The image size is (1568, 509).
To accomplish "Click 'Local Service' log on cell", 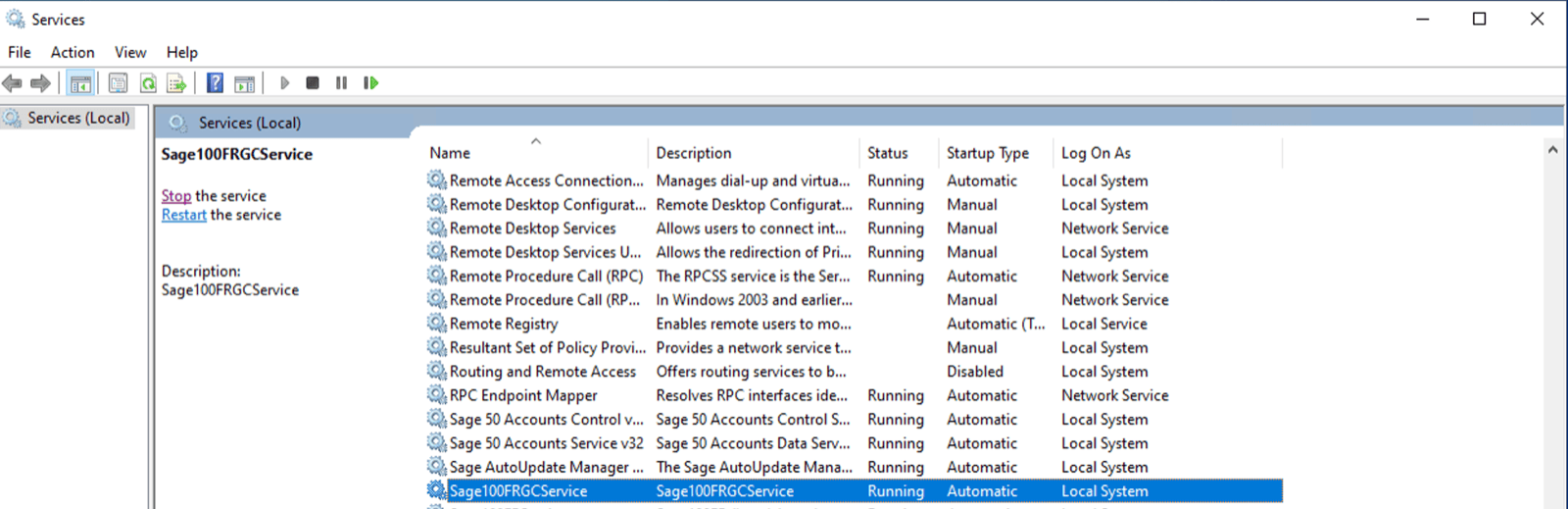I will click(x=1104, y=324).
